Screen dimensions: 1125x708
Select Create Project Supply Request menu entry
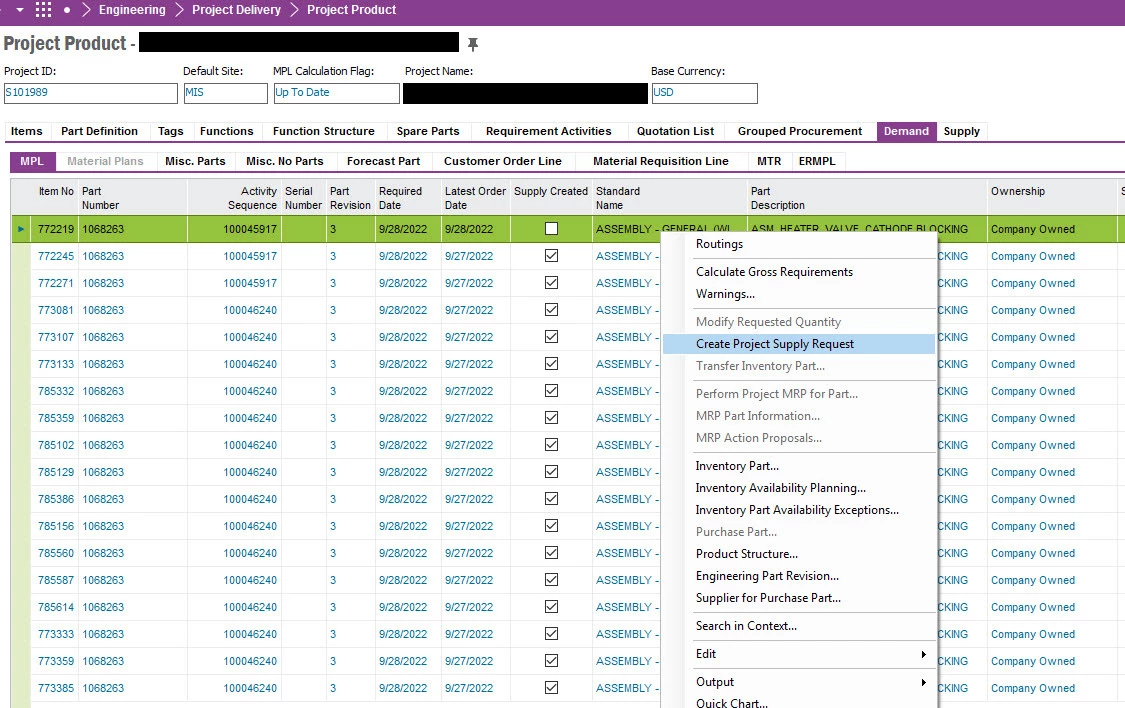pos(775,344)
